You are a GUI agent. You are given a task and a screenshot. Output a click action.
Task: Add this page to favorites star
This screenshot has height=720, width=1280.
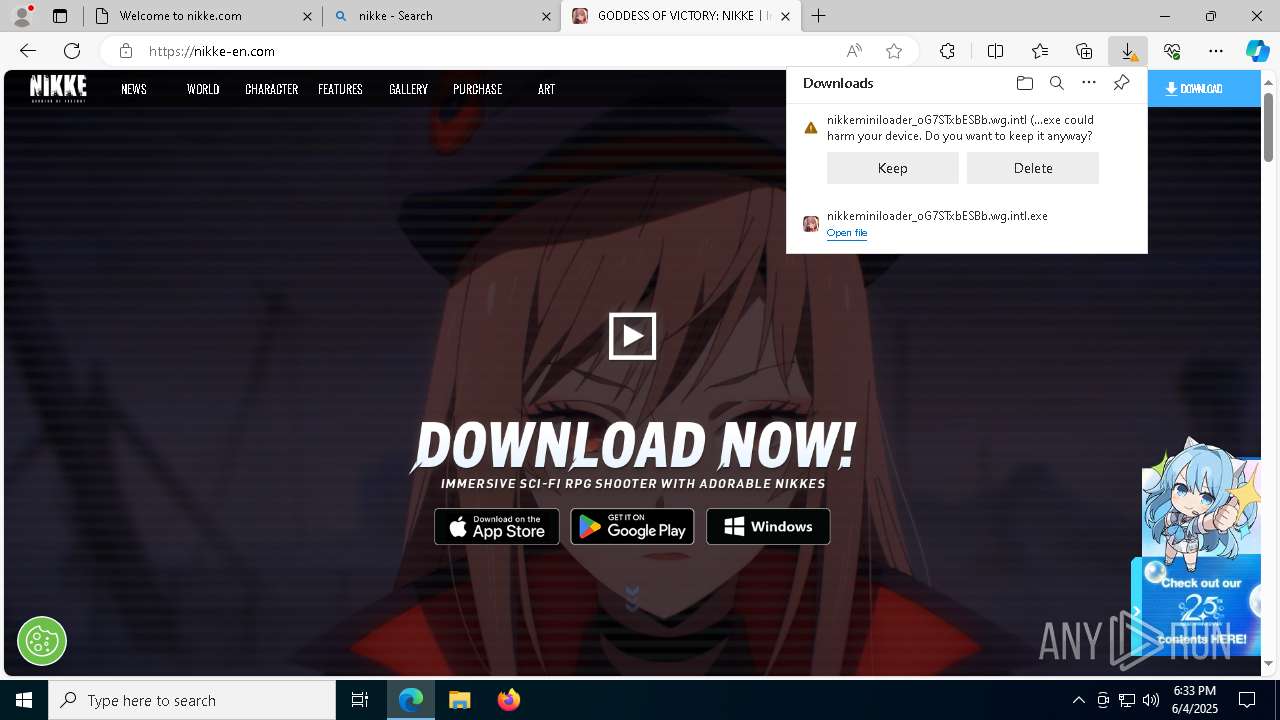pos(894,51)
